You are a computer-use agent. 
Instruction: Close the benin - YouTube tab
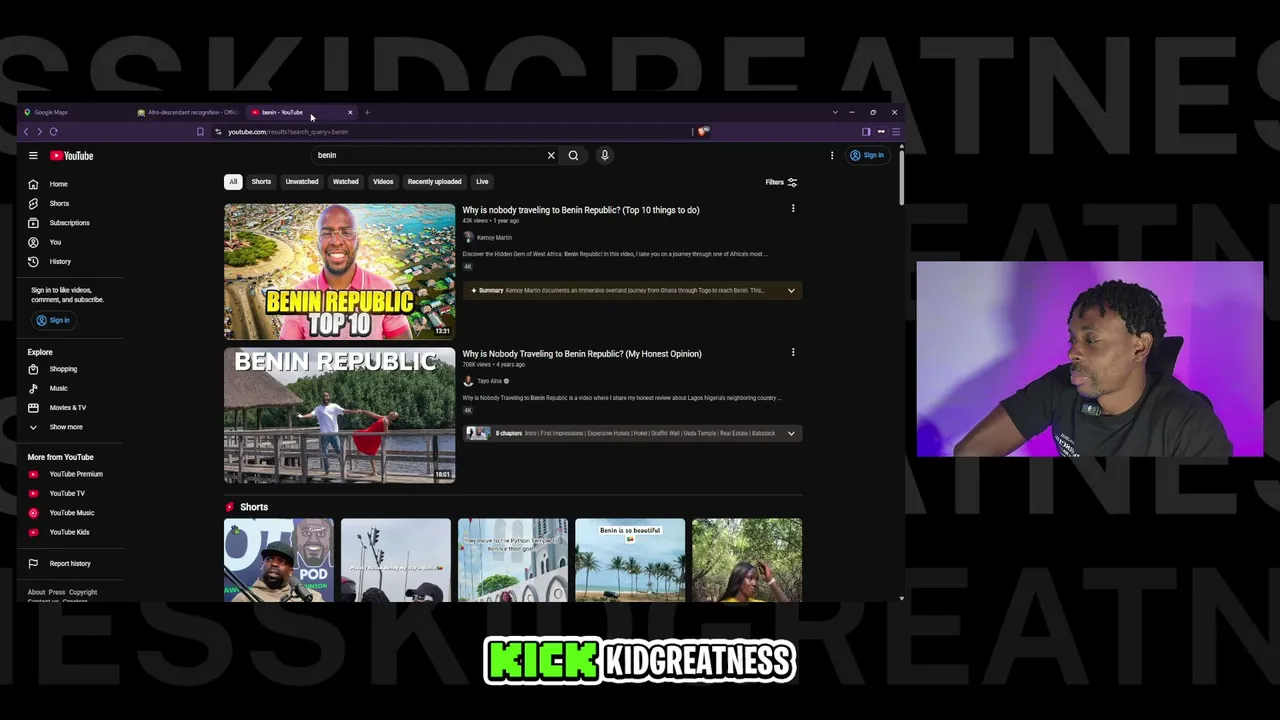tap(350, 112)
